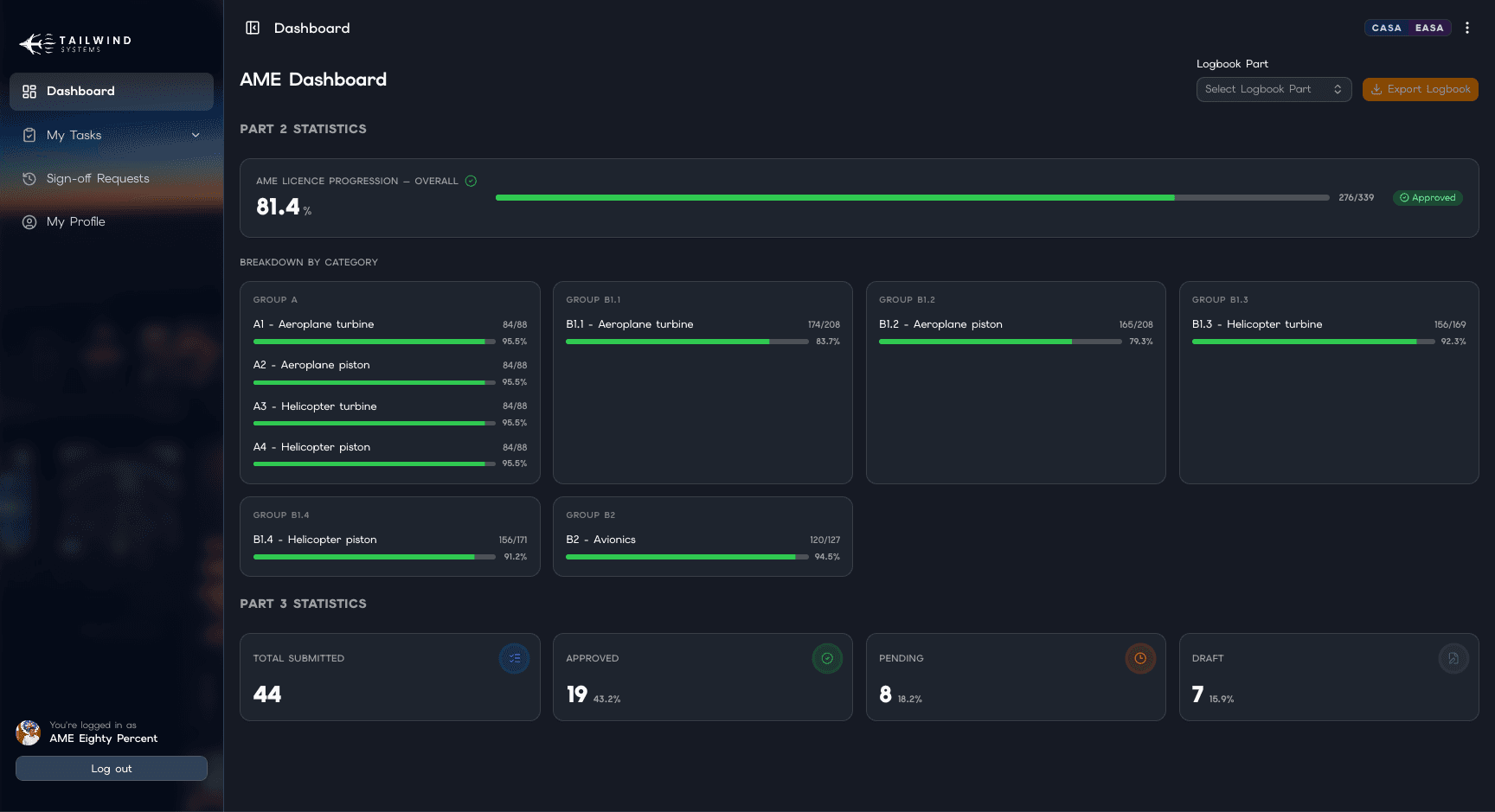Click the Breakdown by Category label

click(x=309, y=262)
